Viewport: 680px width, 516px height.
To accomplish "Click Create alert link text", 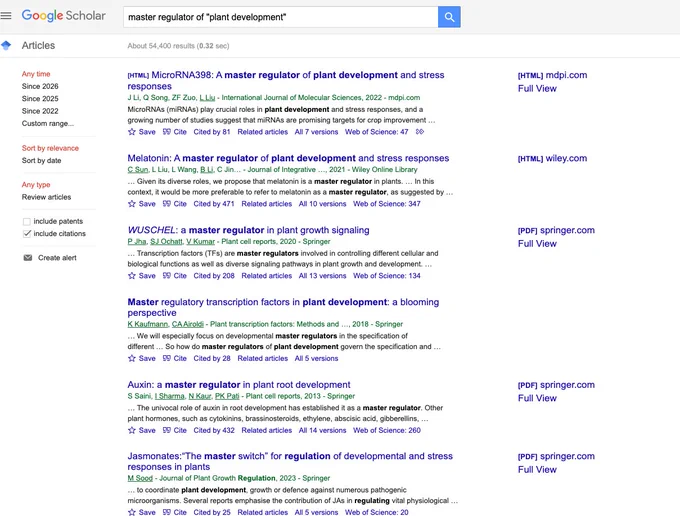I will [57, 258].
